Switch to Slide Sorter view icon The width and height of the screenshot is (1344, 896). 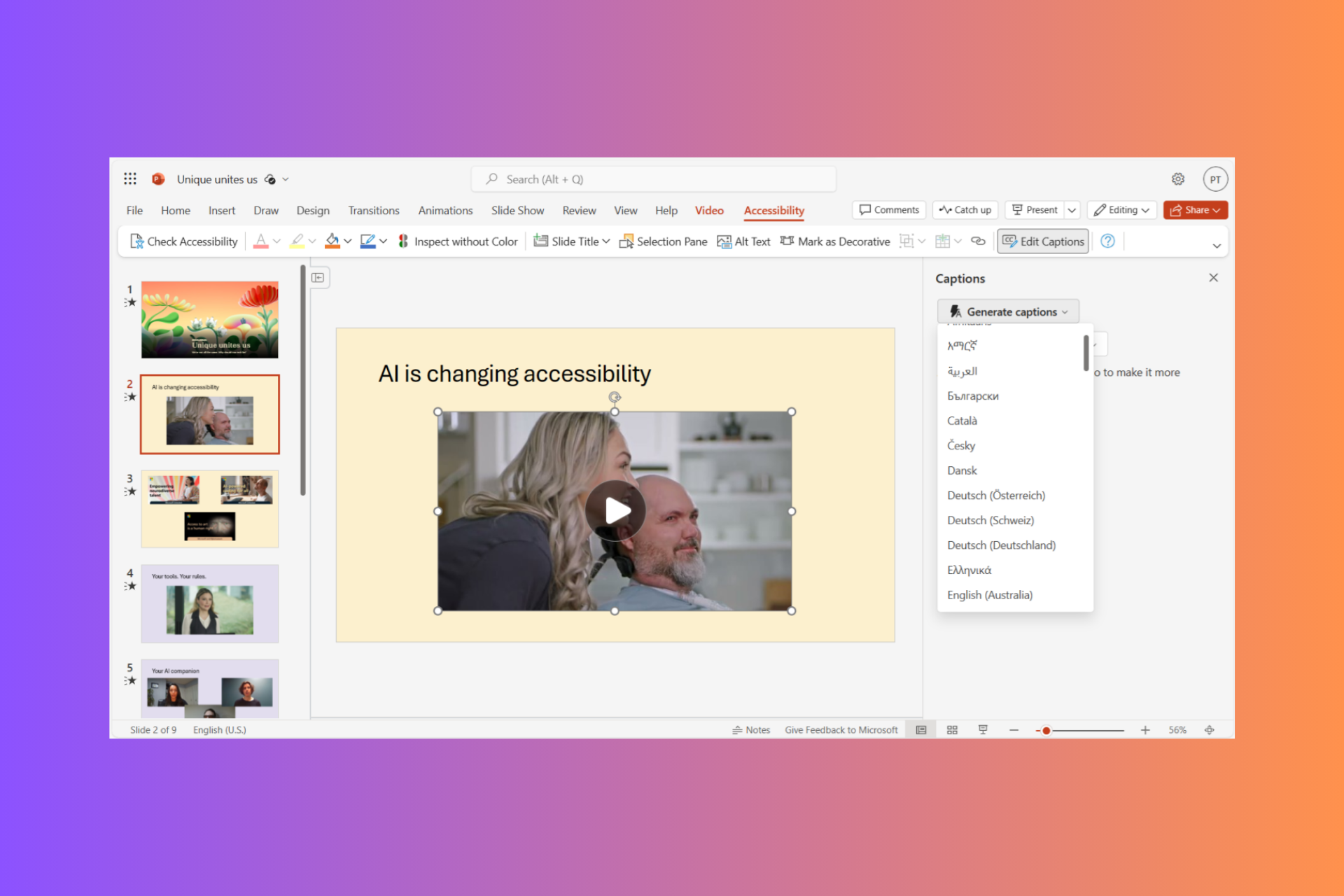point(952,730)
